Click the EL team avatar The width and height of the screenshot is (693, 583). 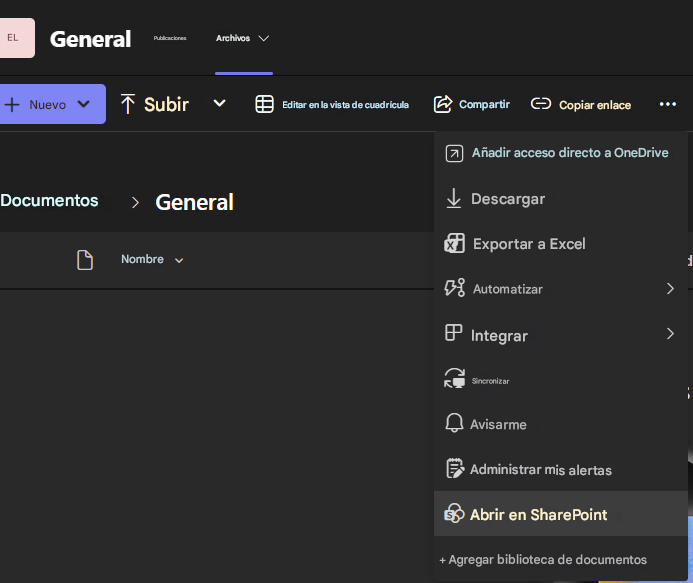coord(17,38)
